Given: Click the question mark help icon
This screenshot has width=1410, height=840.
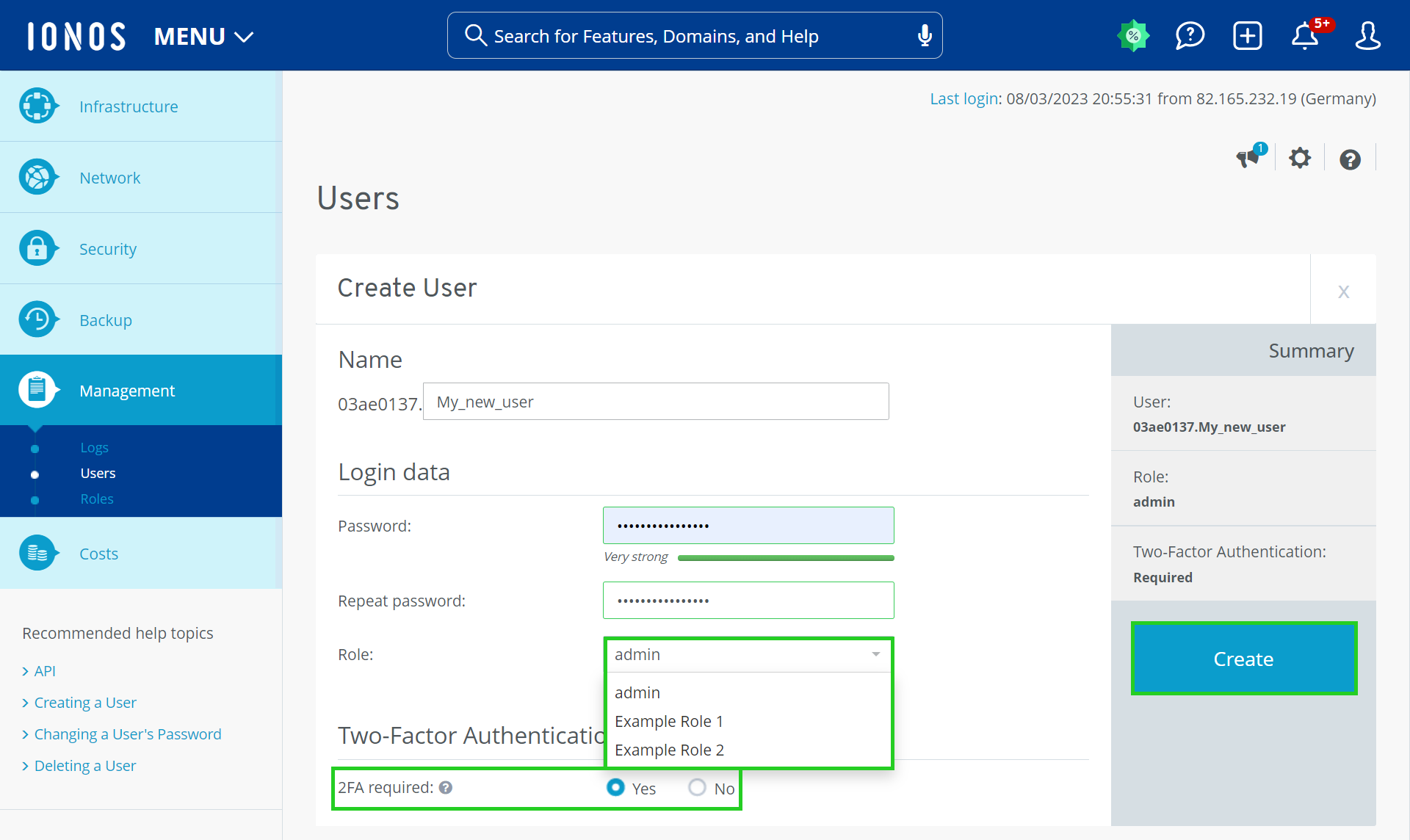Looking at the screenshot, I should [1350, 159].
